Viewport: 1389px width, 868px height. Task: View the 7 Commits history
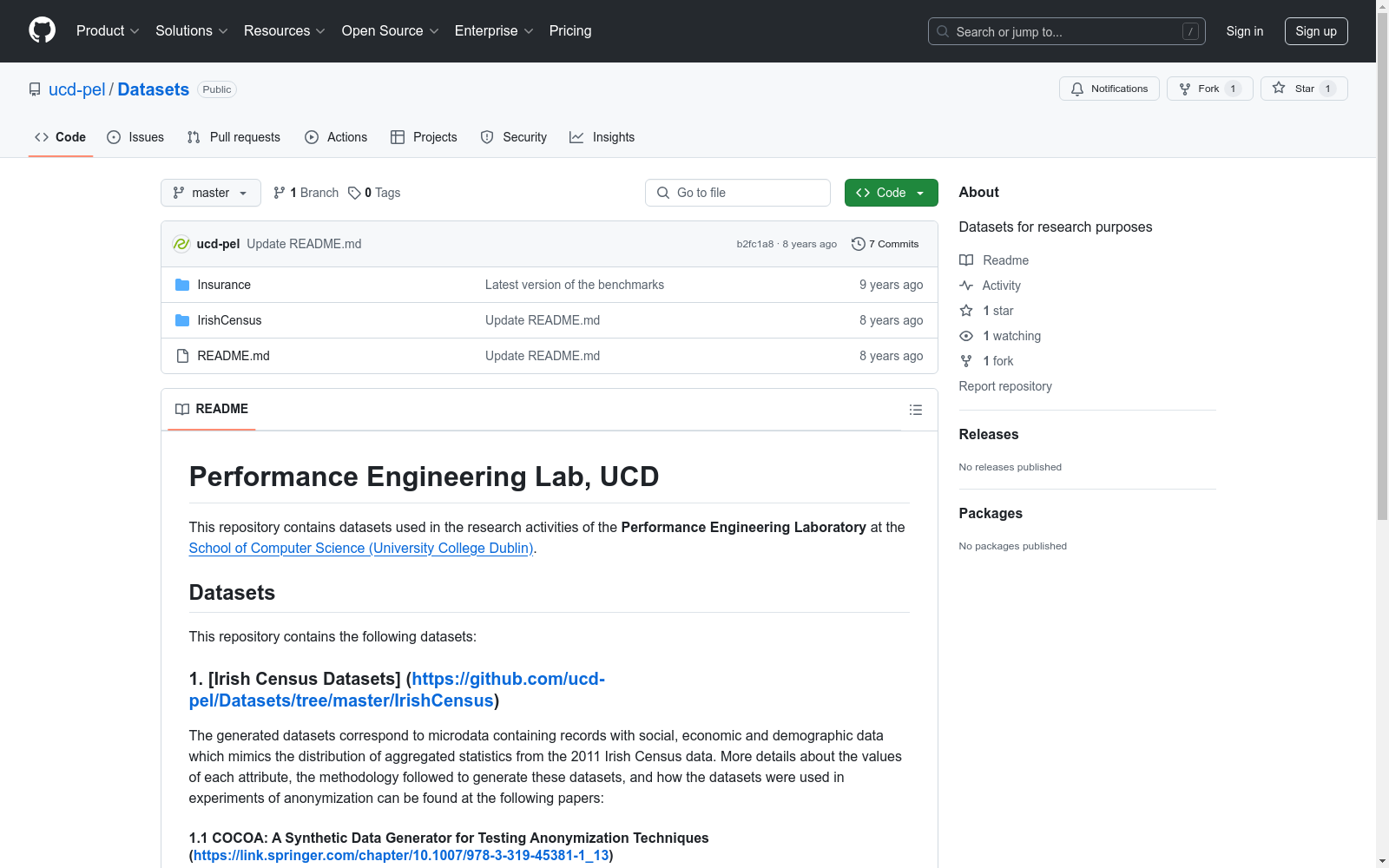pyautogui.click(x=885, y=244)
